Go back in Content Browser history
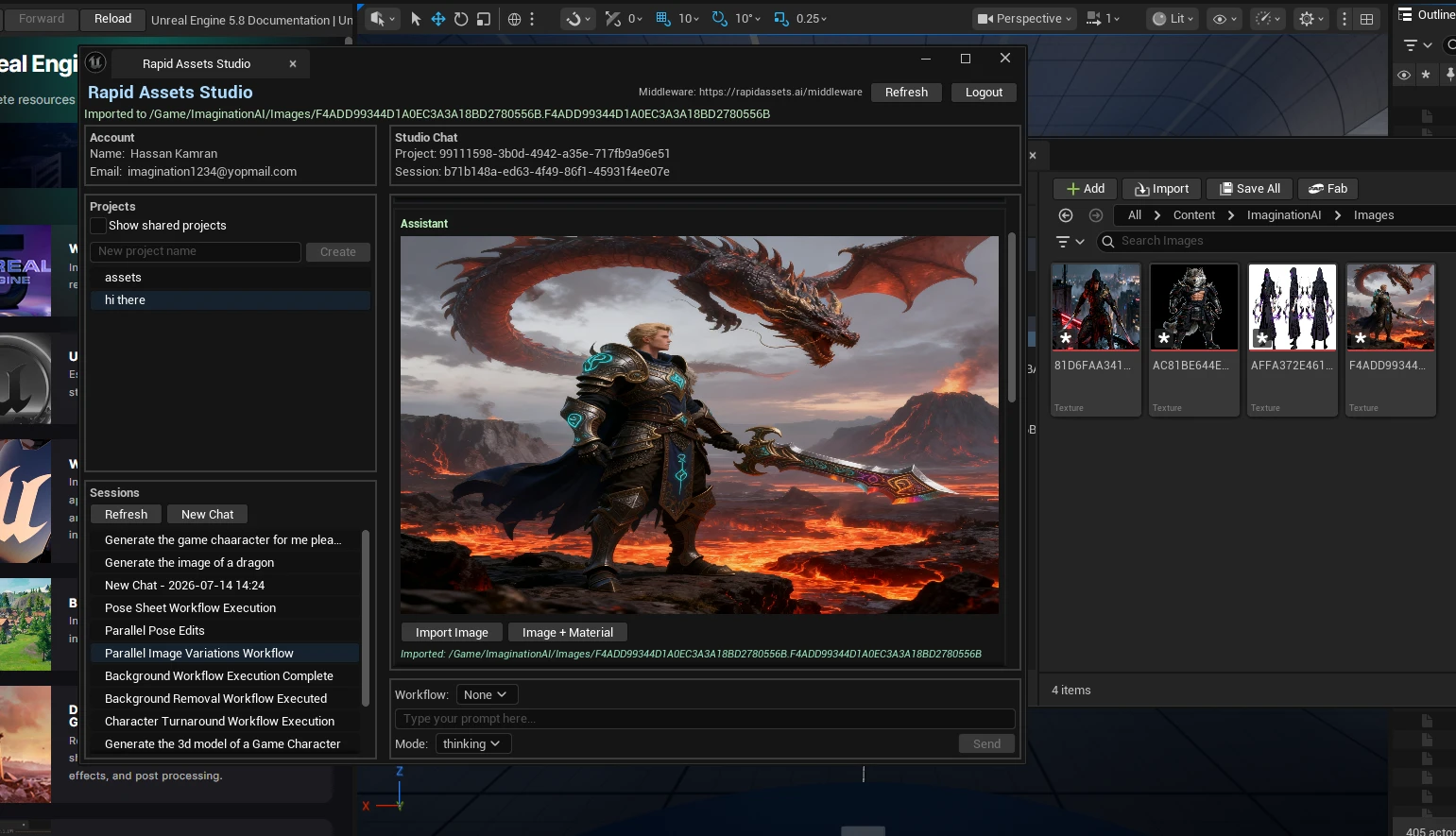Viewport: 1456px width, 836px height. coord(1066,215)
